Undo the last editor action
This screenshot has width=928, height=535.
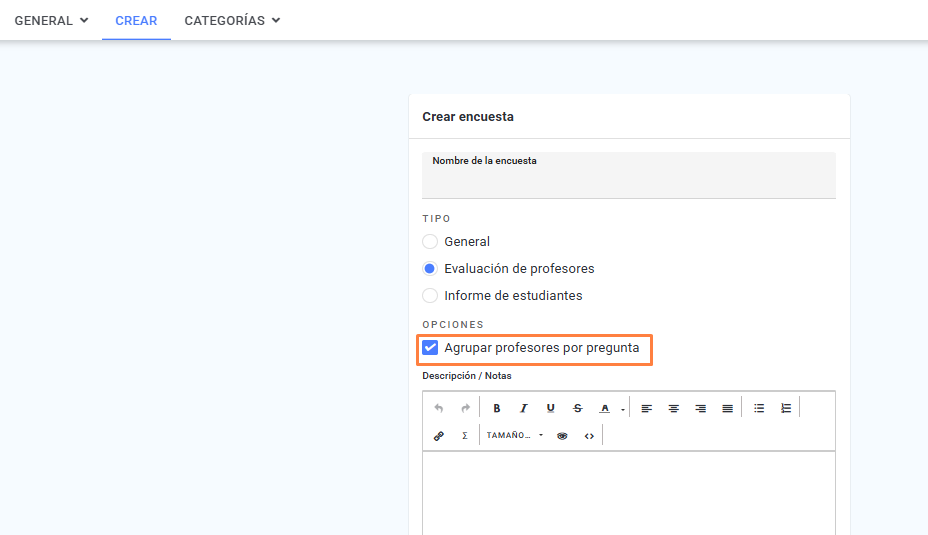[x=439, y=408]
